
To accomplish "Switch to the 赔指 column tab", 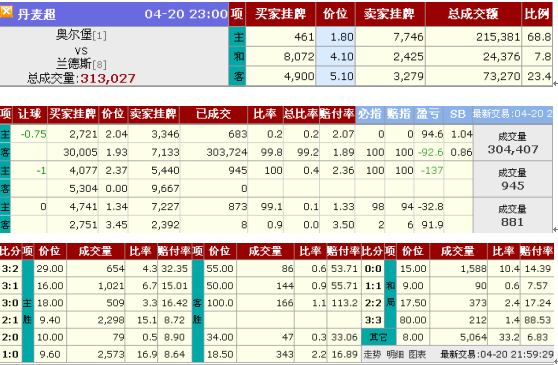I will click(399, 114).
